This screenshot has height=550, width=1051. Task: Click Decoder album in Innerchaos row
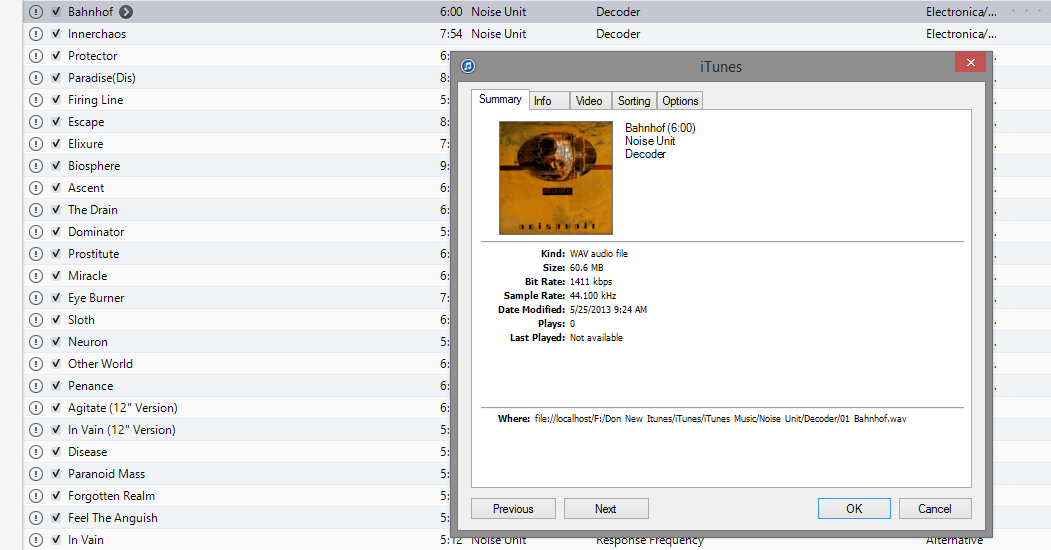[x=618, y=34]
